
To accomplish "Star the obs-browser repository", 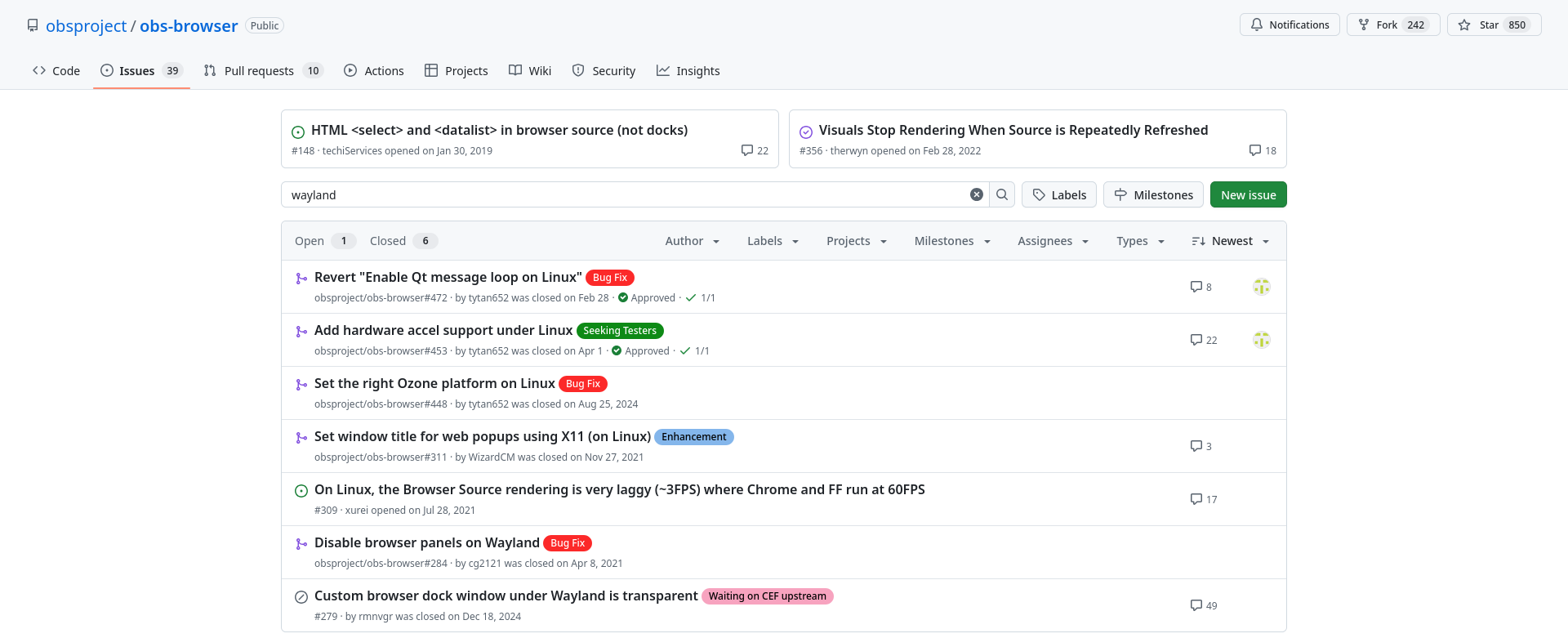I will (1494, 25).
